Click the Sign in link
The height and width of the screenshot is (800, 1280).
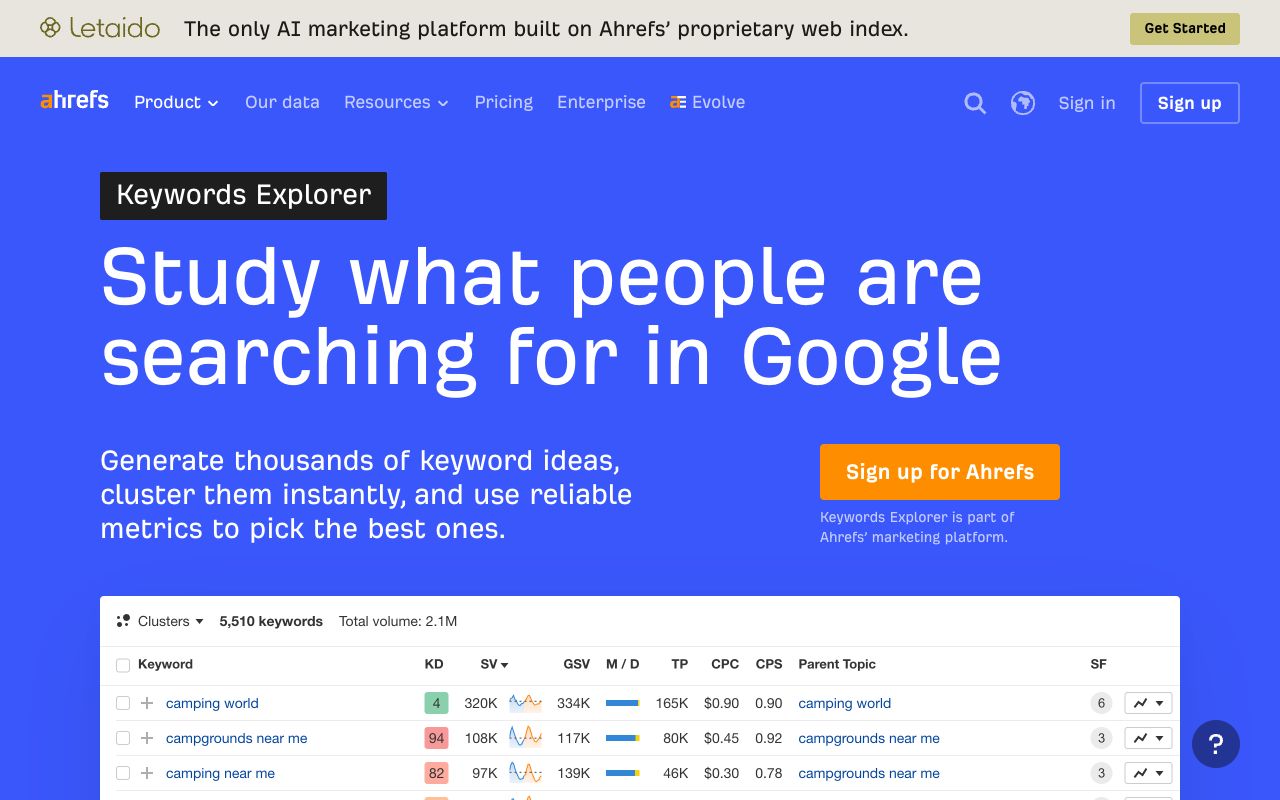coord(1087,103)
